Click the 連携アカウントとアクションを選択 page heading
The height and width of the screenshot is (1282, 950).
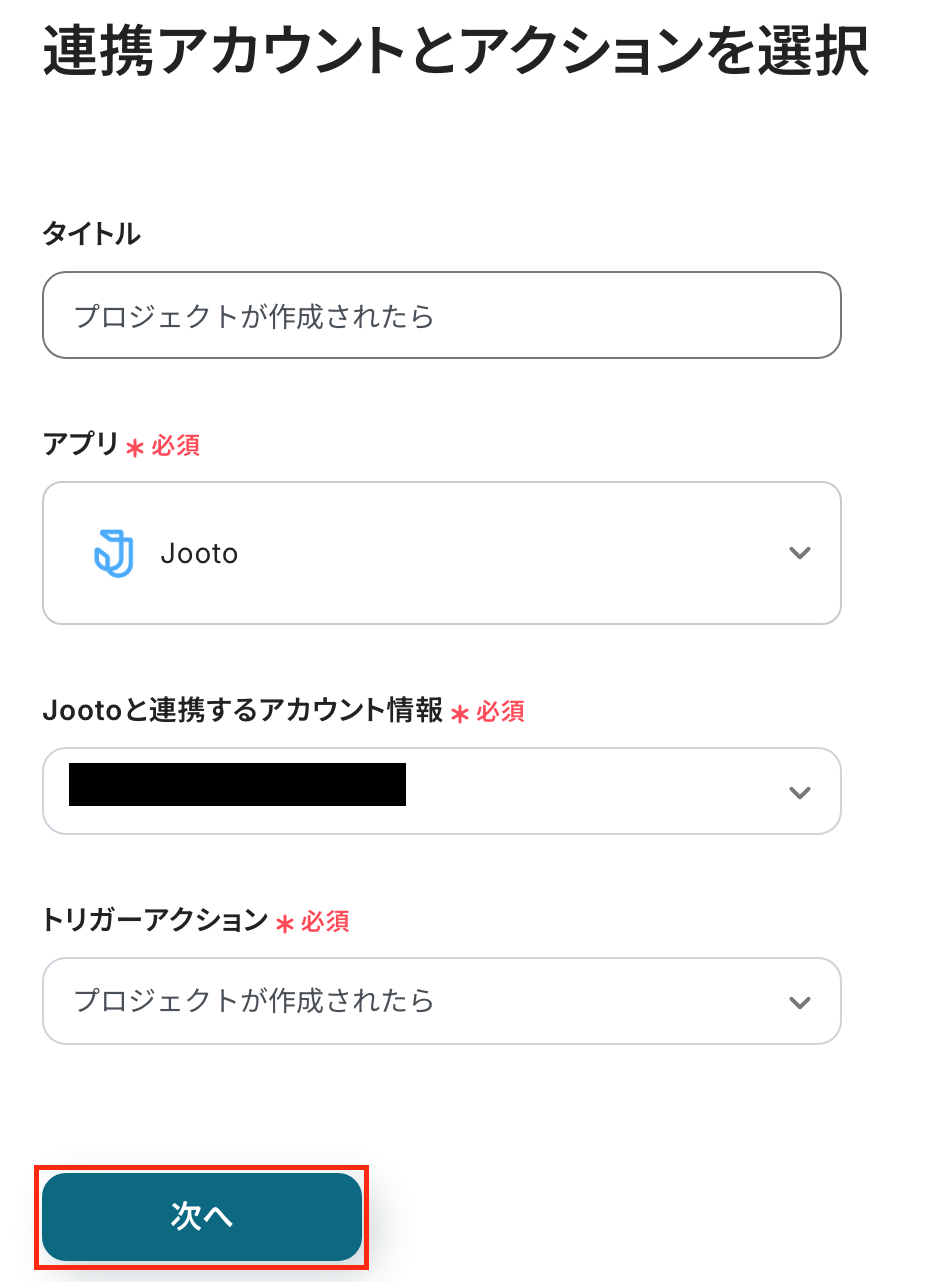click(x=455, y=52)
